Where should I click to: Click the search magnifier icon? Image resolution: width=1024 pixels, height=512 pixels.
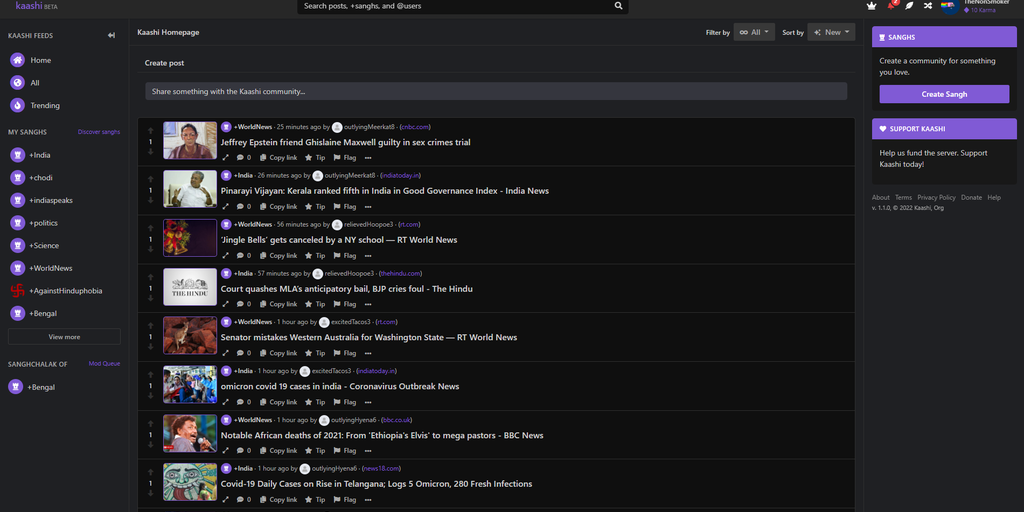[618, 6]
